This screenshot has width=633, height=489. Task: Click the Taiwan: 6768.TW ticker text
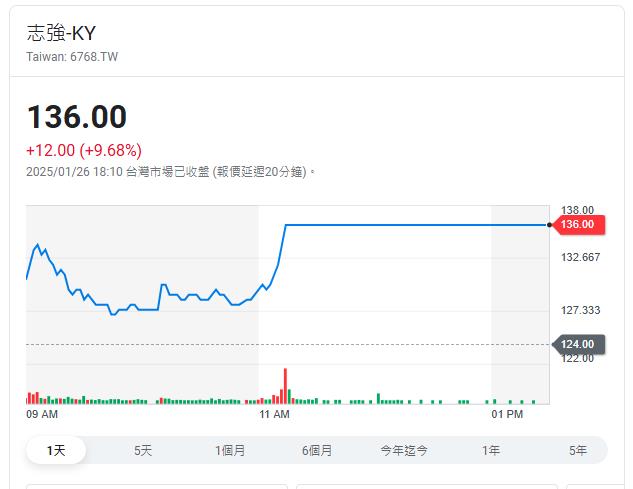(72, 57)
